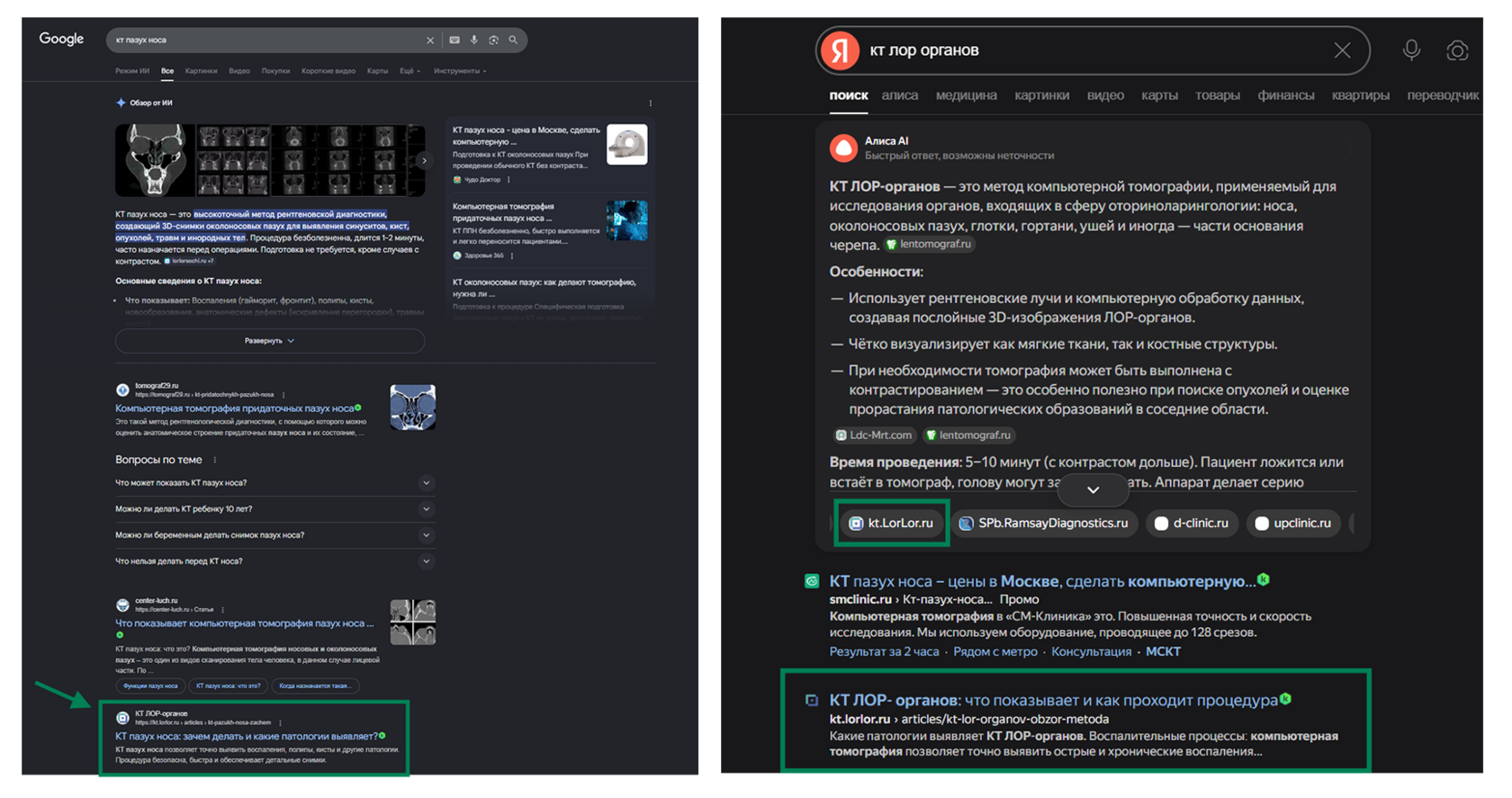The height and width of the screenshot is (798, 1512).
Task: Open the three-dot menu of the kt.lorlor.ru Google result
Action: pos(280,722)
